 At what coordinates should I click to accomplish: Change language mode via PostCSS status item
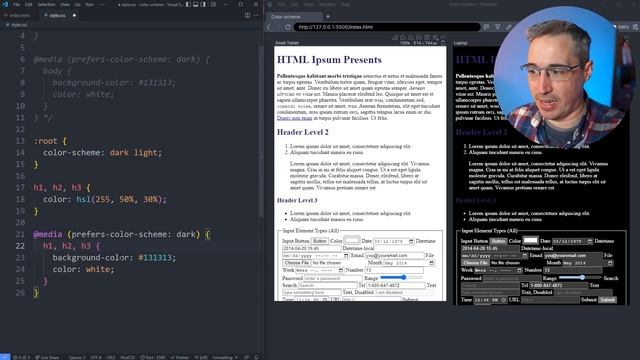coord(128,357)
